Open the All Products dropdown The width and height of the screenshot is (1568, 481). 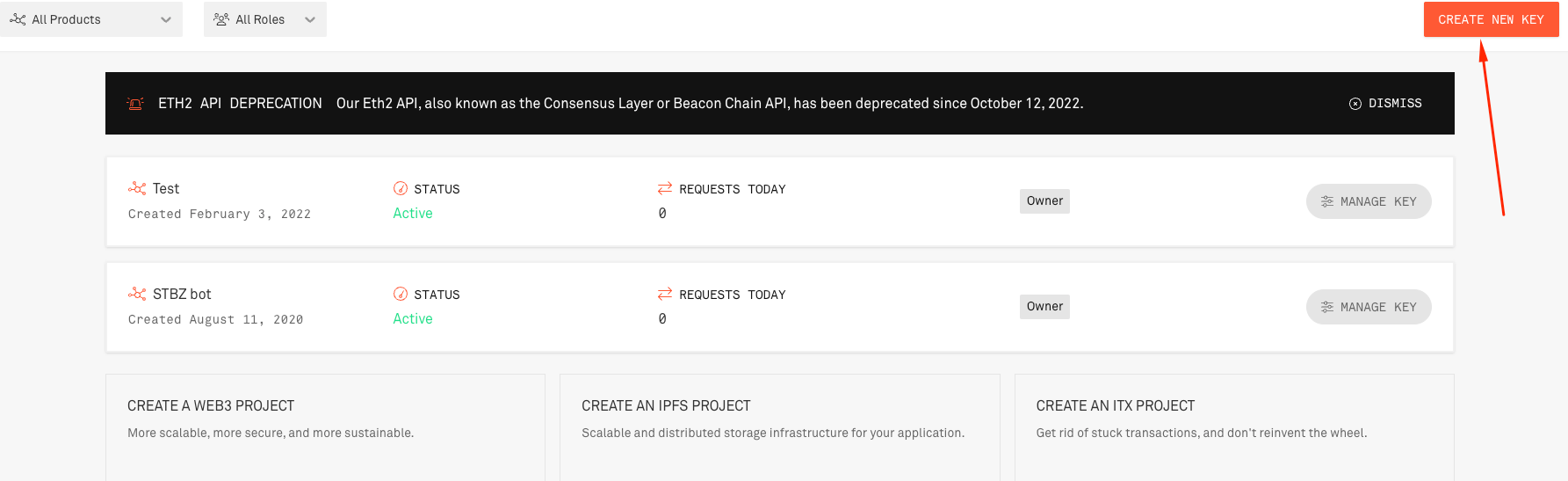pyautogui.click(x=90, y=19)
